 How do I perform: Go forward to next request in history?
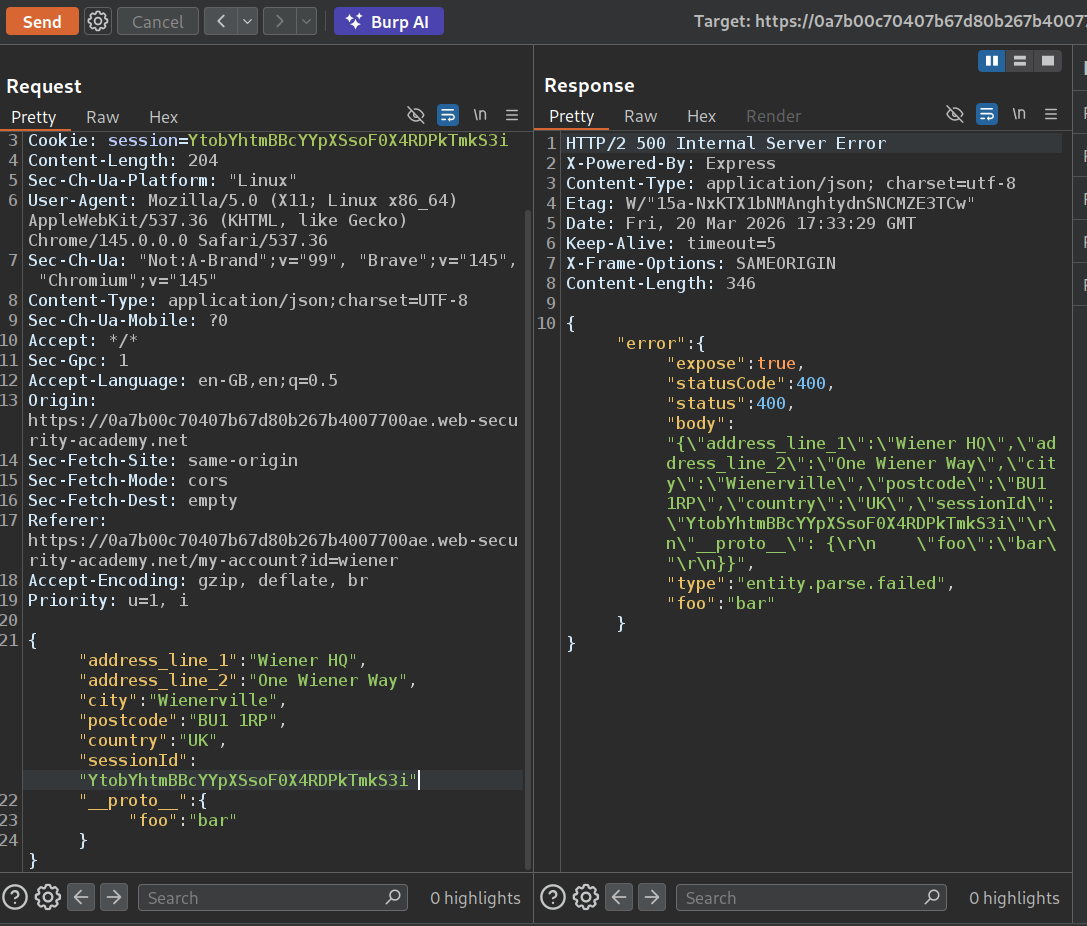tap(280, 21)
